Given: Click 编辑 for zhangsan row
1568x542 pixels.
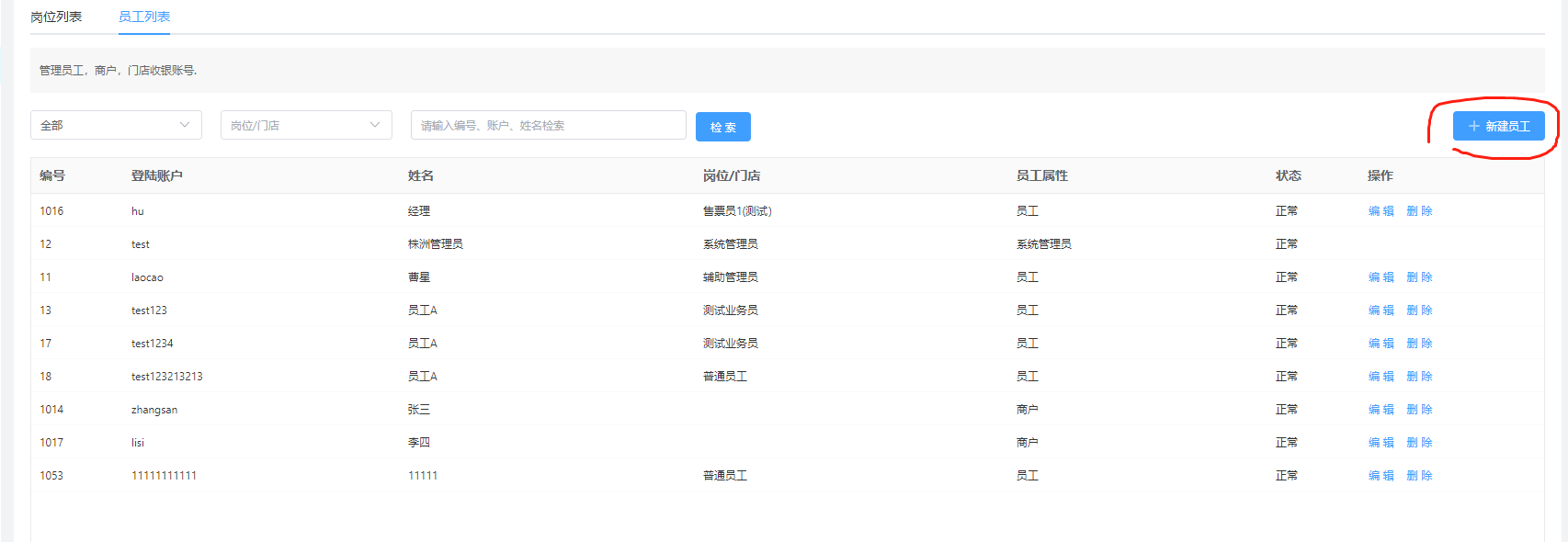Looking at the screenshot, I should [1381, 410].
